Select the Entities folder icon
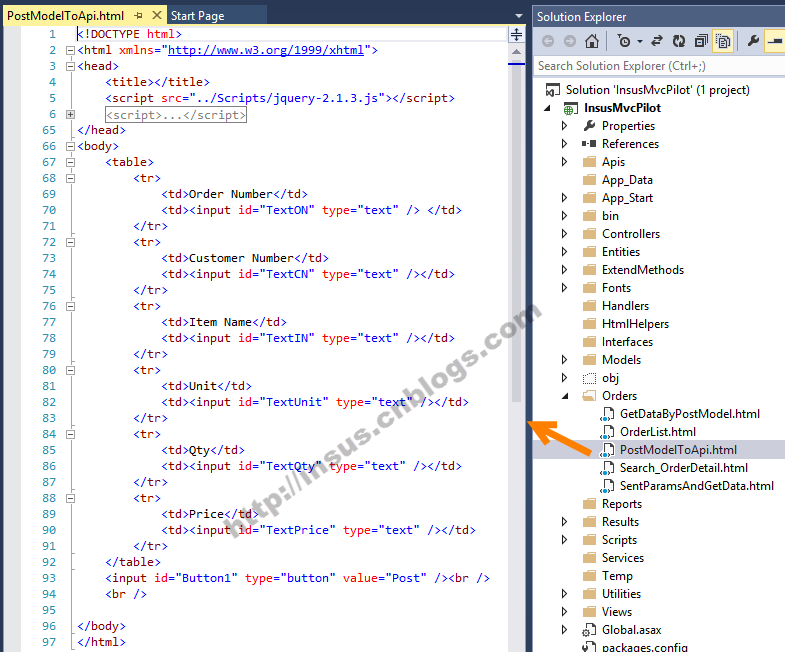Image resolution: width=785 pixels, height=652 pixels. click(x=590, y=252)
